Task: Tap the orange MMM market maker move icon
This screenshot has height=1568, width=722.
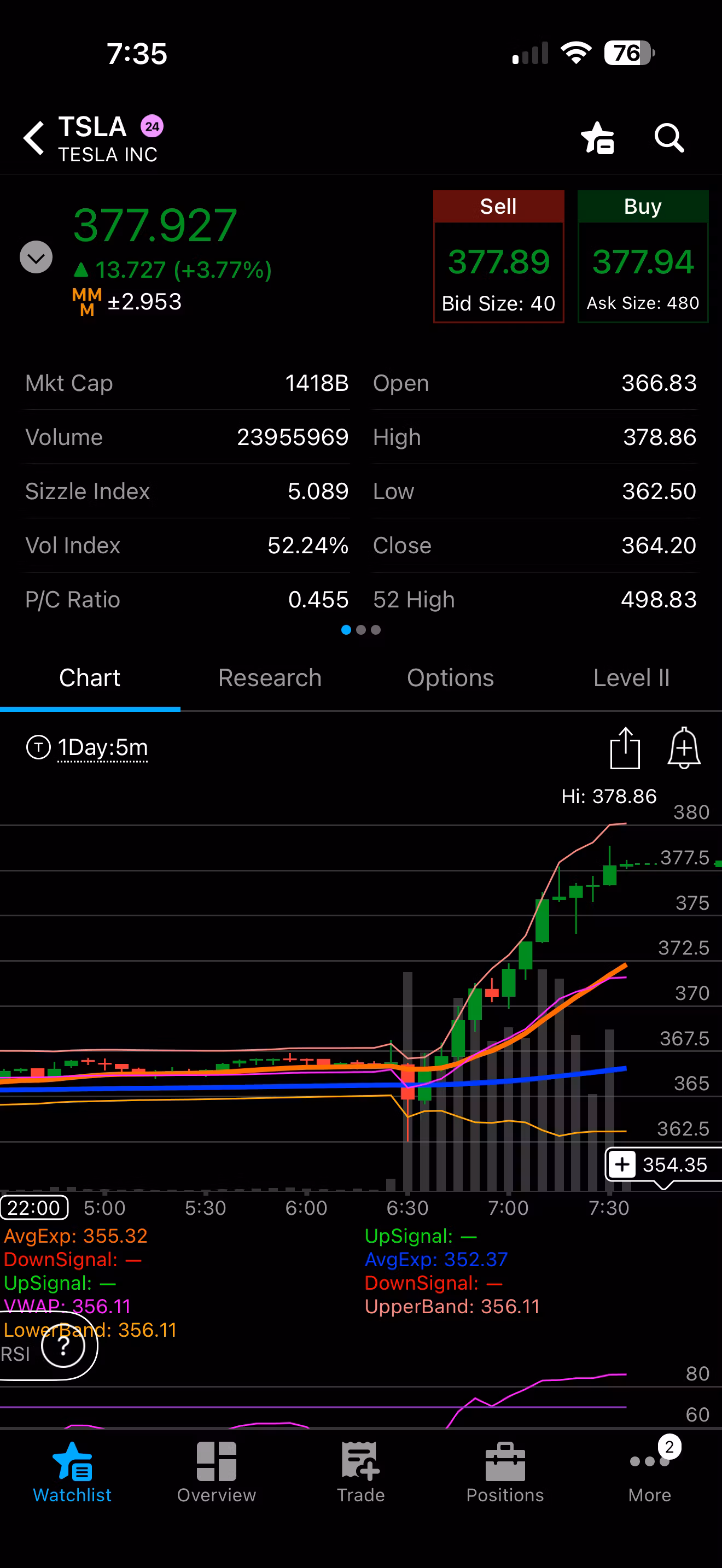Action: (86, 302)
